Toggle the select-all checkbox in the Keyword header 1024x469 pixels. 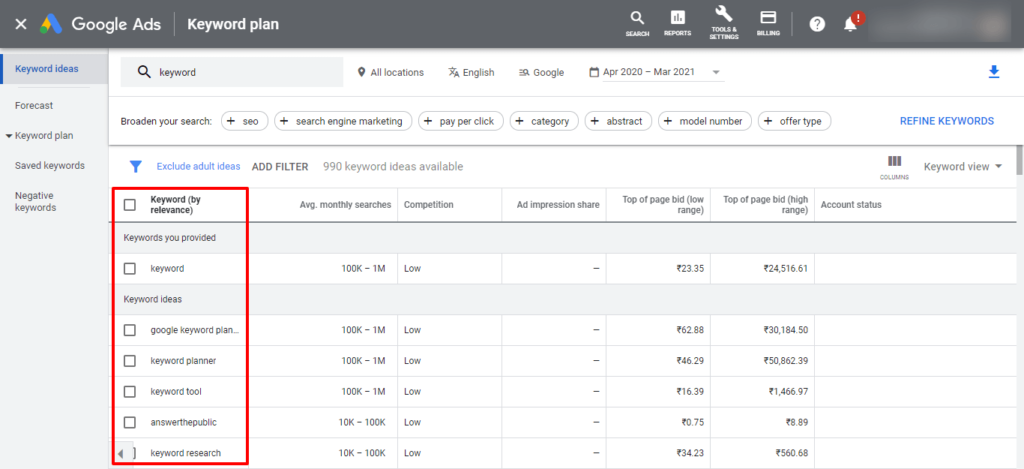(130, 204)
